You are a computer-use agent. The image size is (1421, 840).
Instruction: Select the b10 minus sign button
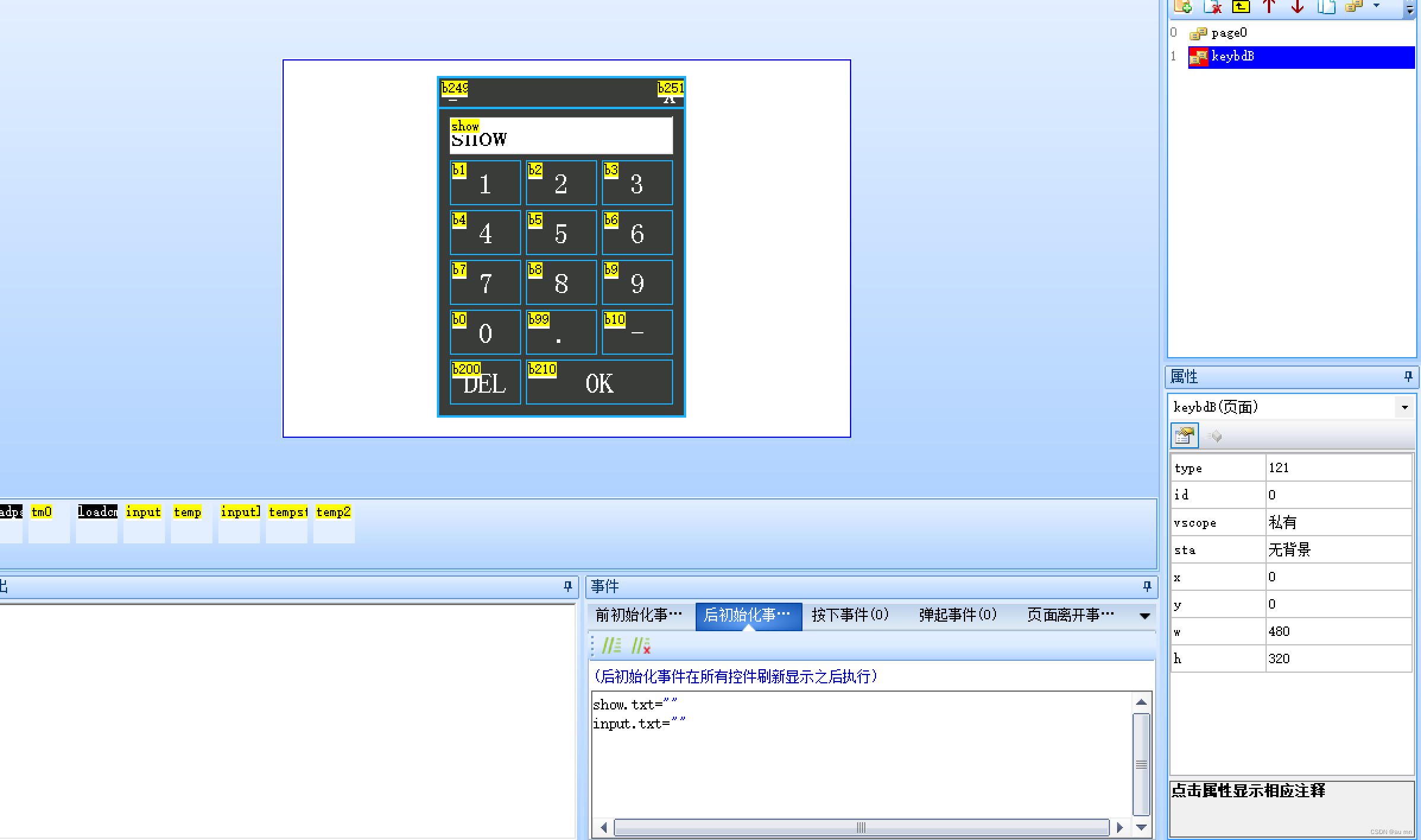[x=637, y=332]
